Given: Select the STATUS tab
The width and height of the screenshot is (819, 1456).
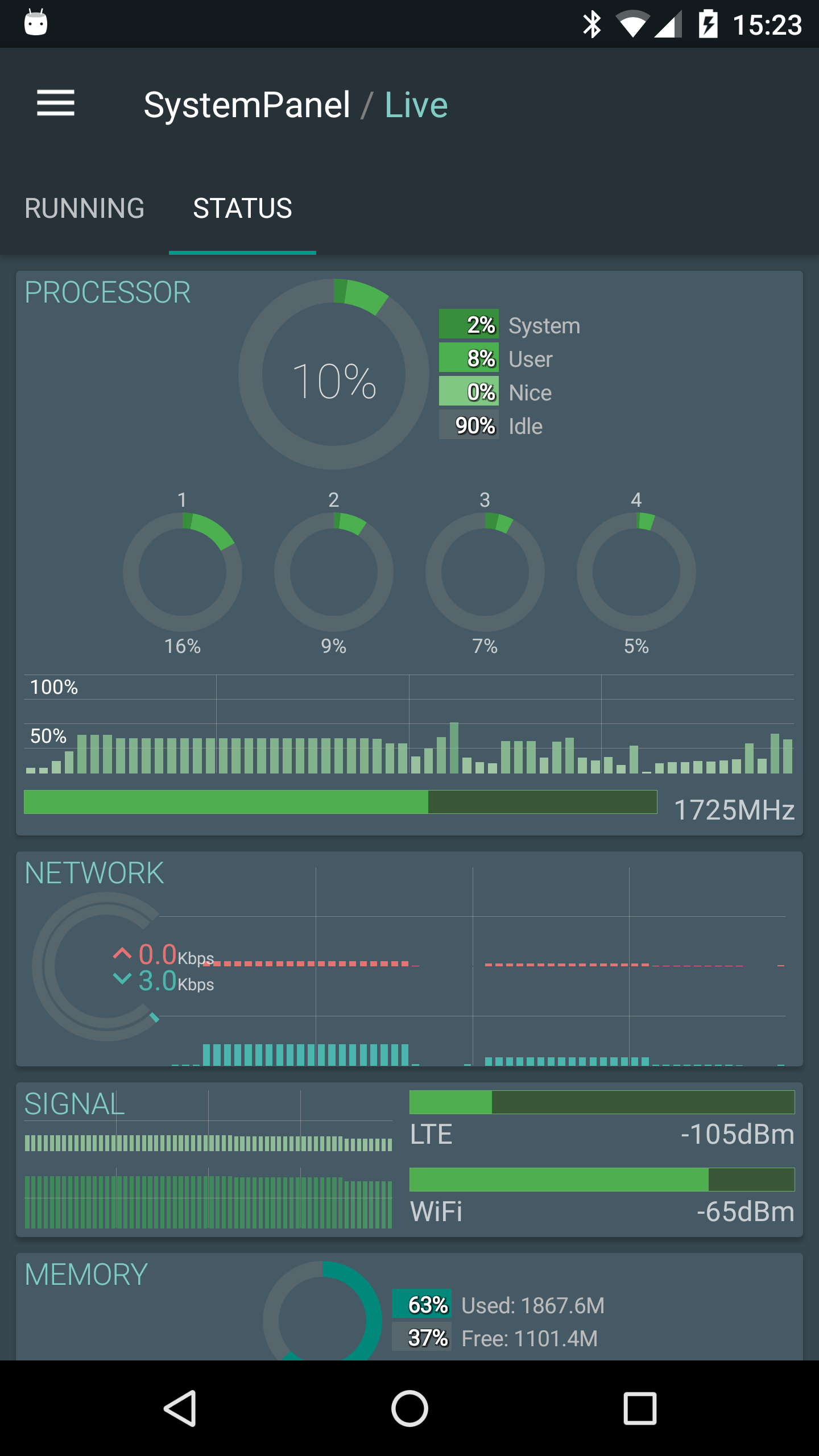Looking at the screenshot, I should [x=242, y=208].
